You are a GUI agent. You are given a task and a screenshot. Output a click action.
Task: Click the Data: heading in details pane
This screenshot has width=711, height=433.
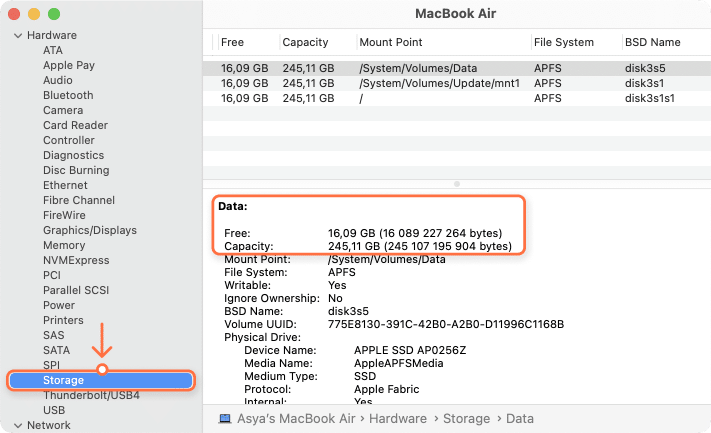233,206
